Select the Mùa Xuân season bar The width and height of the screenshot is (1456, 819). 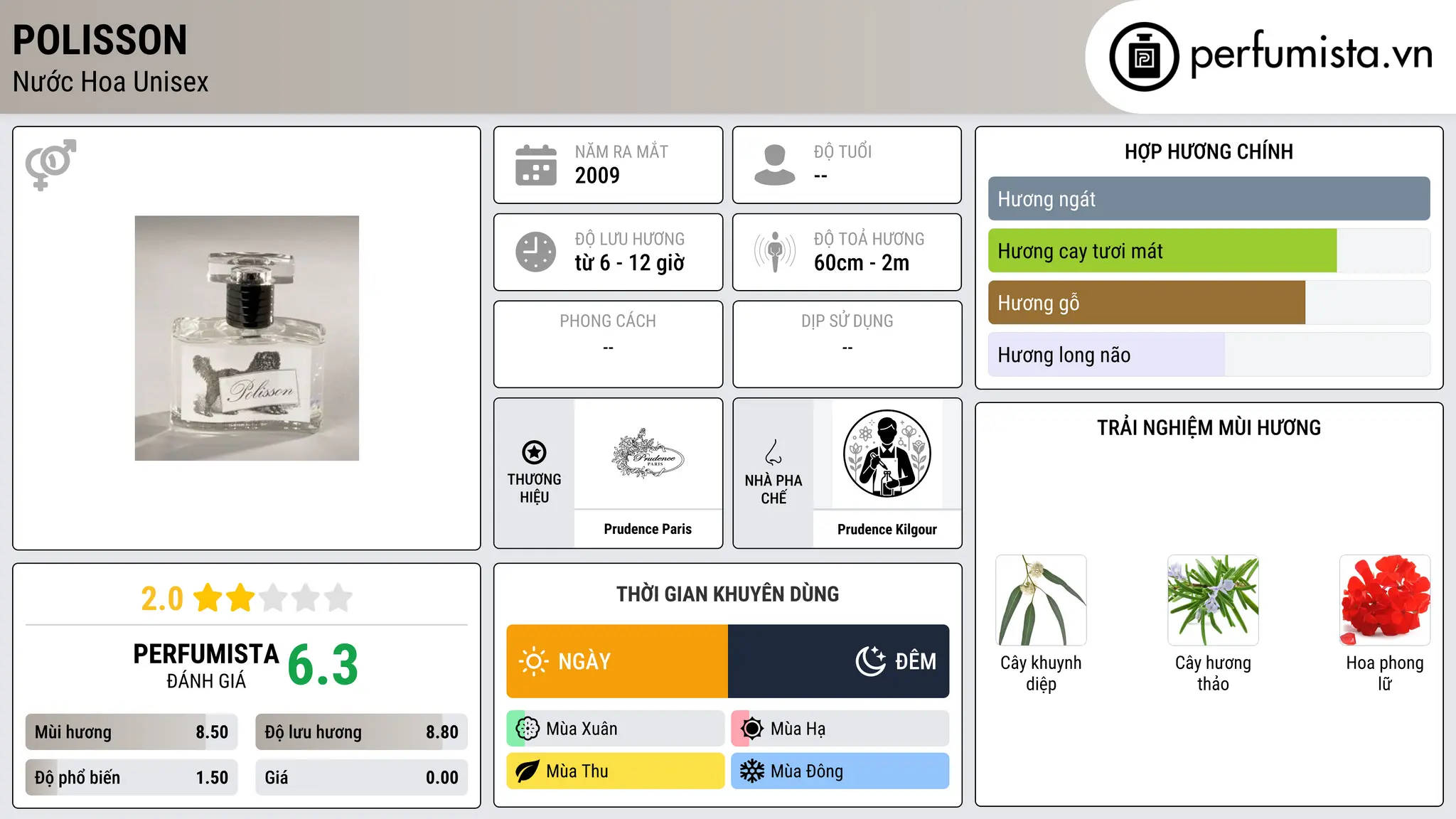[616, 729]
